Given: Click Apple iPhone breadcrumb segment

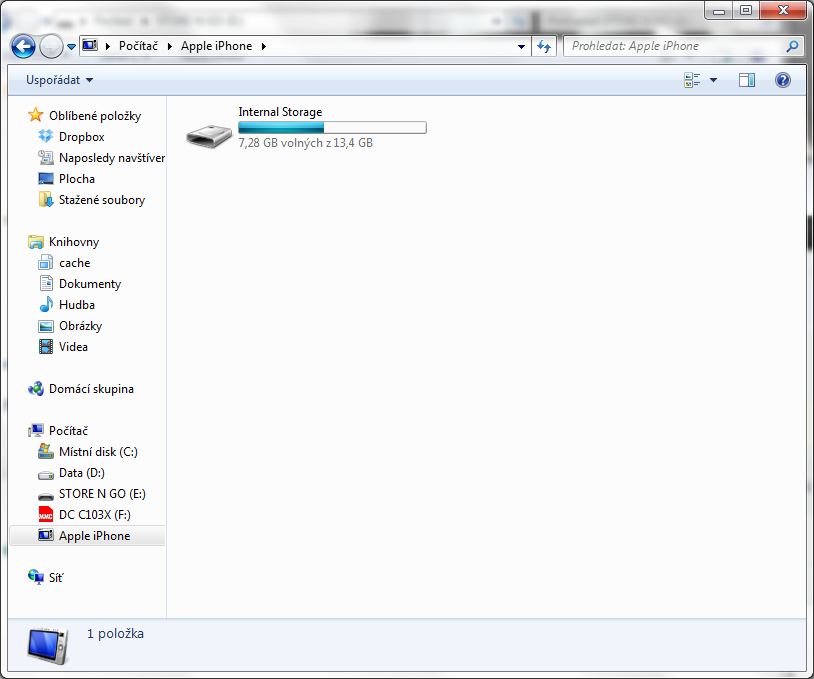Looking at the screenshot, I should (x=216, y=46).
